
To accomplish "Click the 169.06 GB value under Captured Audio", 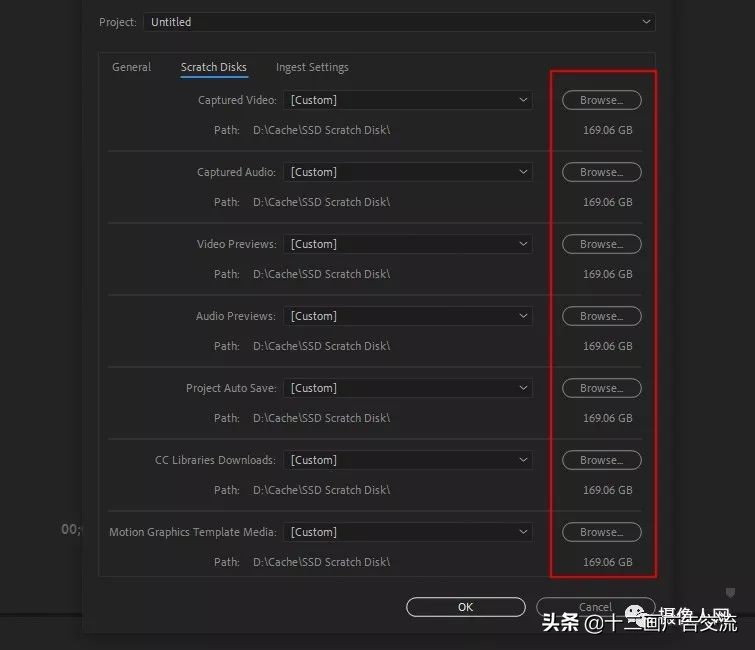I will (x=608, y=202).
